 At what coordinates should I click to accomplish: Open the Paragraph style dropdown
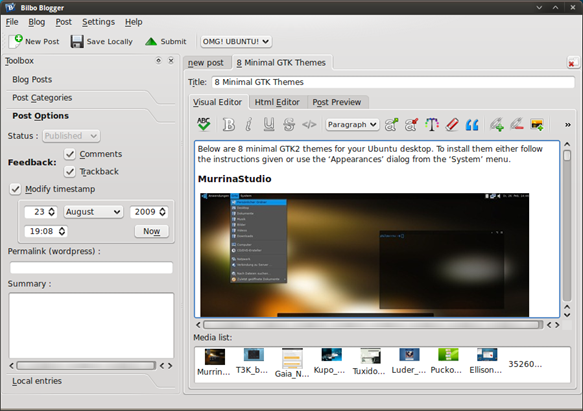tap(352, 125)
